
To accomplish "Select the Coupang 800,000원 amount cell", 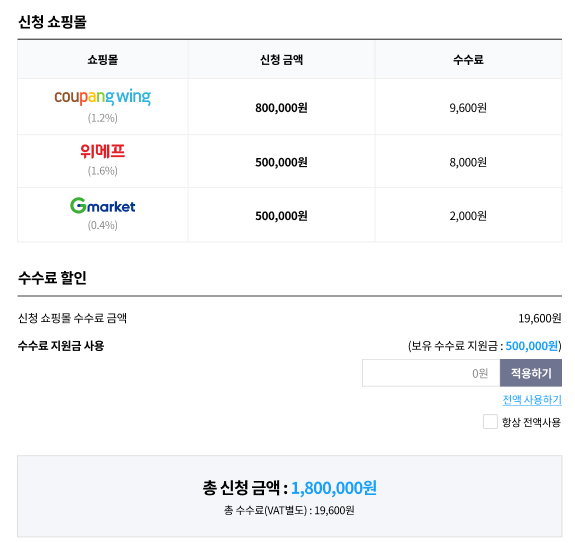I will point(282,108).
